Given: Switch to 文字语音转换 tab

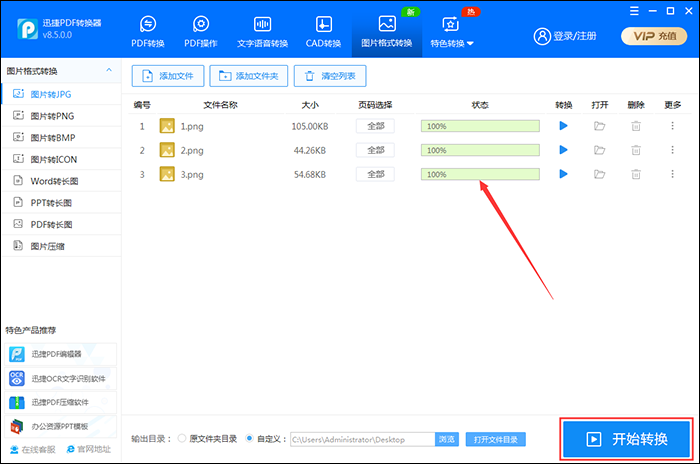Looking at the screenshot, I should 262,31.
